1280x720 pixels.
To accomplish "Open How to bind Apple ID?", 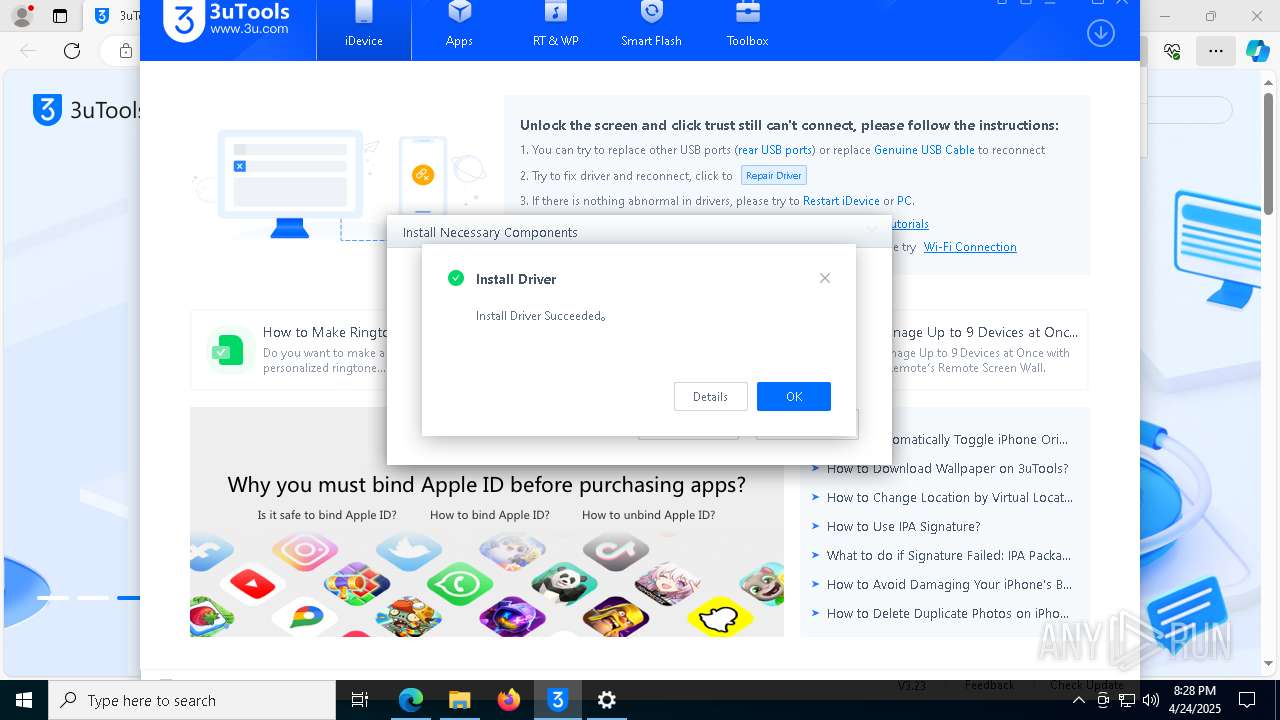I will click(x=490, y=515).
